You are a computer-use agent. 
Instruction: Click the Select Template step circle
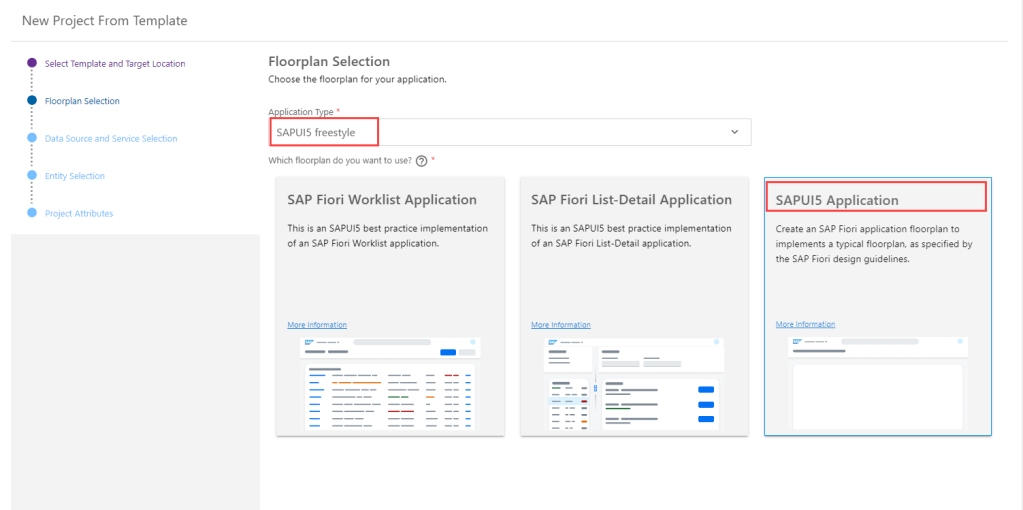32,63
